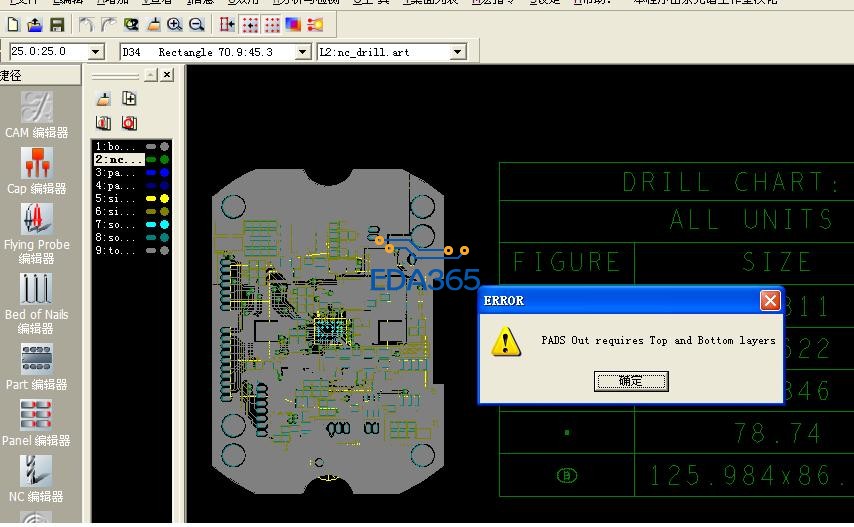Click the yellow dash swatch of layer 5
The height and width of the screenshot is (527, 854).
point(151,199)
